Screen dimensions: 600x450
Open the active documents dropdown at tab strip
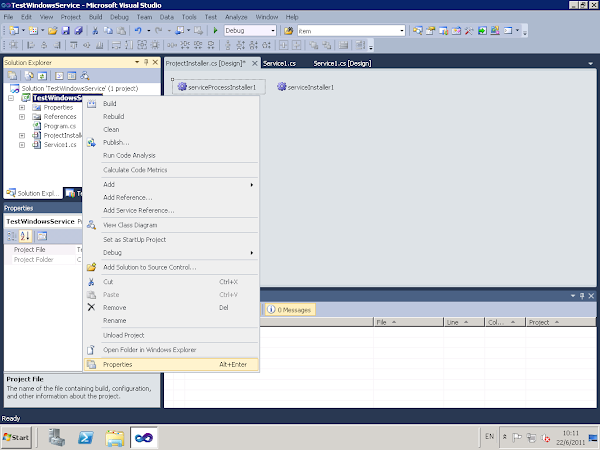[x=590, y=64]
